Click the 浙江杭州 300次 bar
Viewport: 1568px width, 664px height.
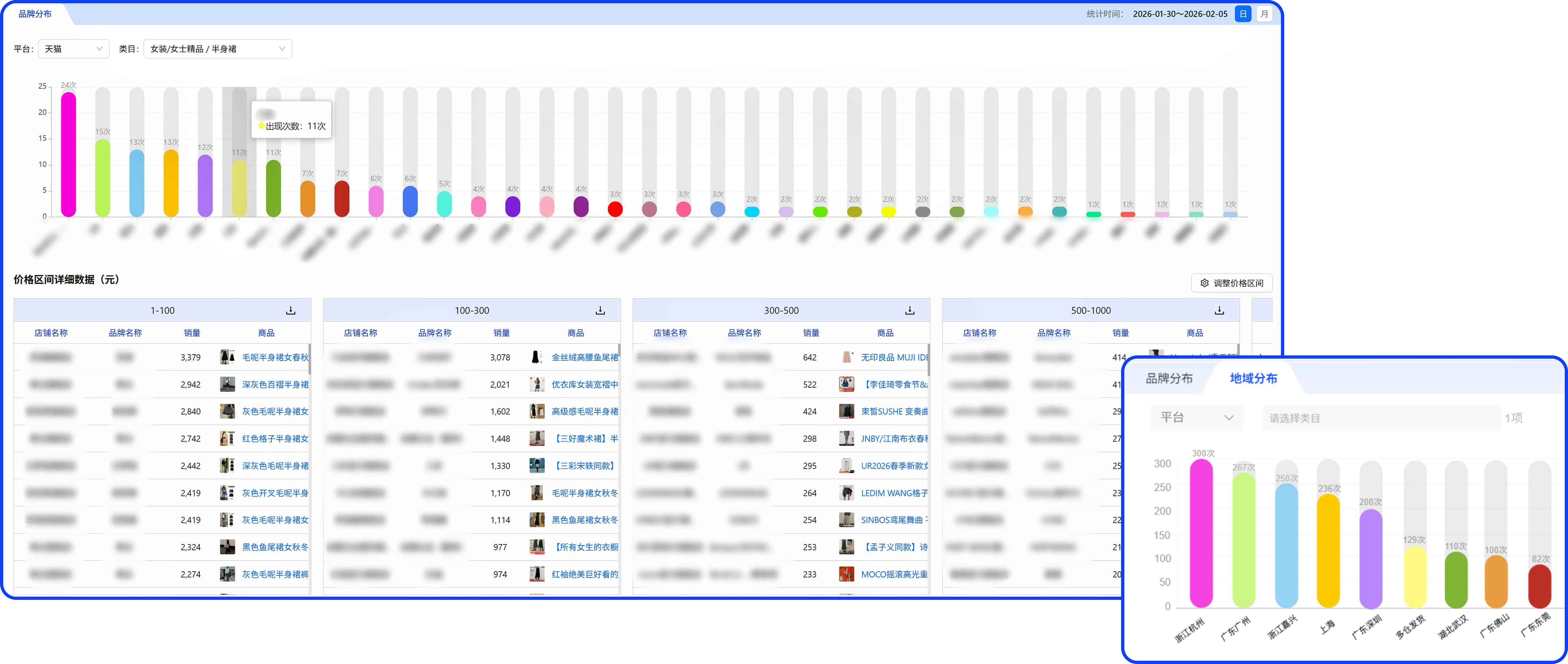(1201, 533)
